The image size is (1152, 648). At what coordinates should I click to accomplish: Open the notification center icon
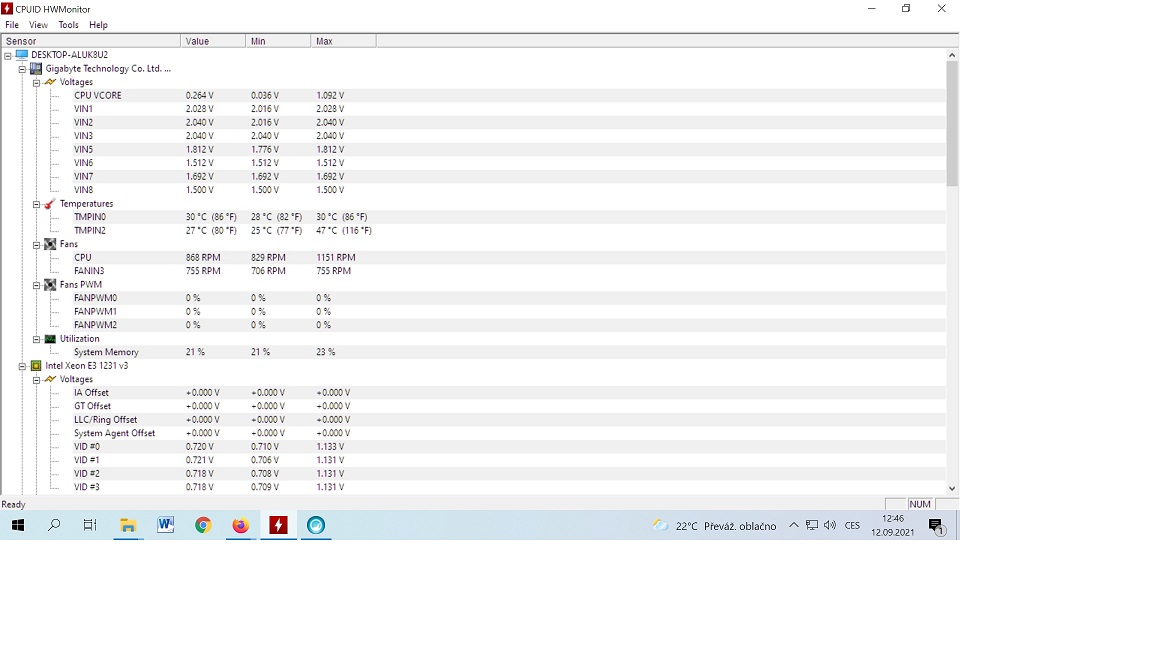[936, 526]
